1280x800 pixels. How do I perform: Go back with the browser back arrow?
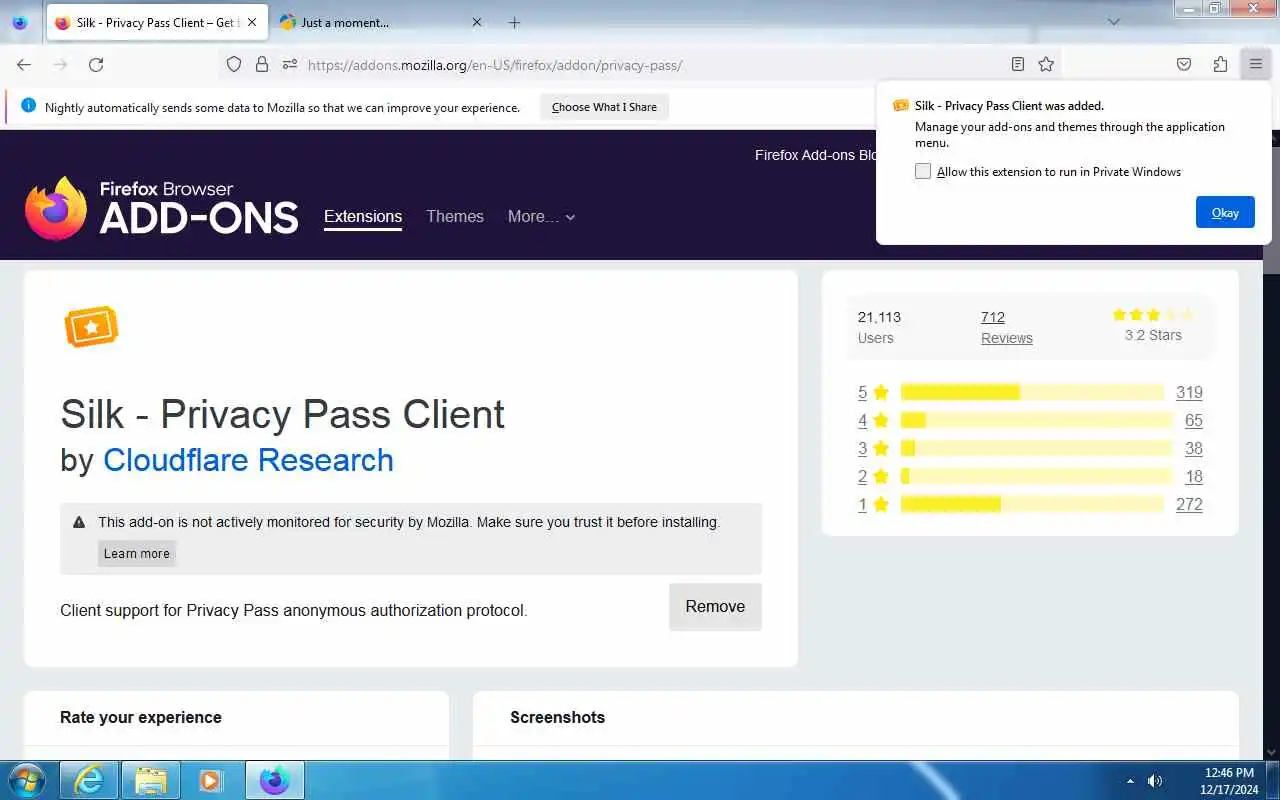(x=24, y=64)
